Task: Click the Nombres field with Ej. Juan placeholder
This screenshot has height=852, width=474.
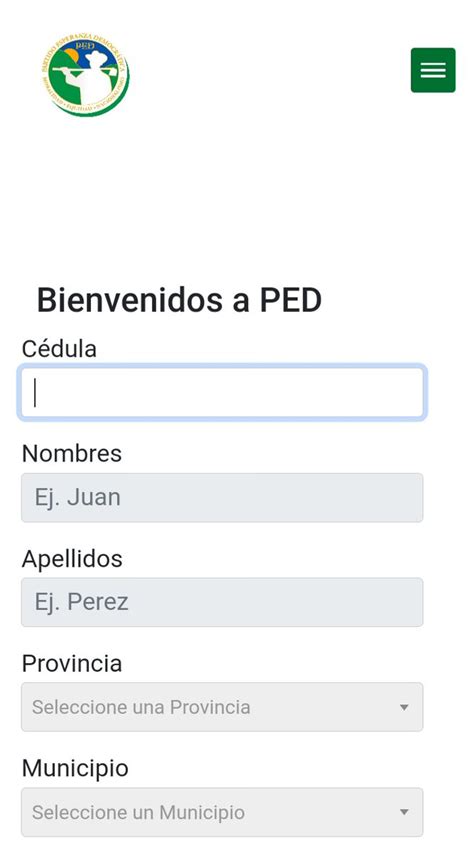Action: (222, 498)
